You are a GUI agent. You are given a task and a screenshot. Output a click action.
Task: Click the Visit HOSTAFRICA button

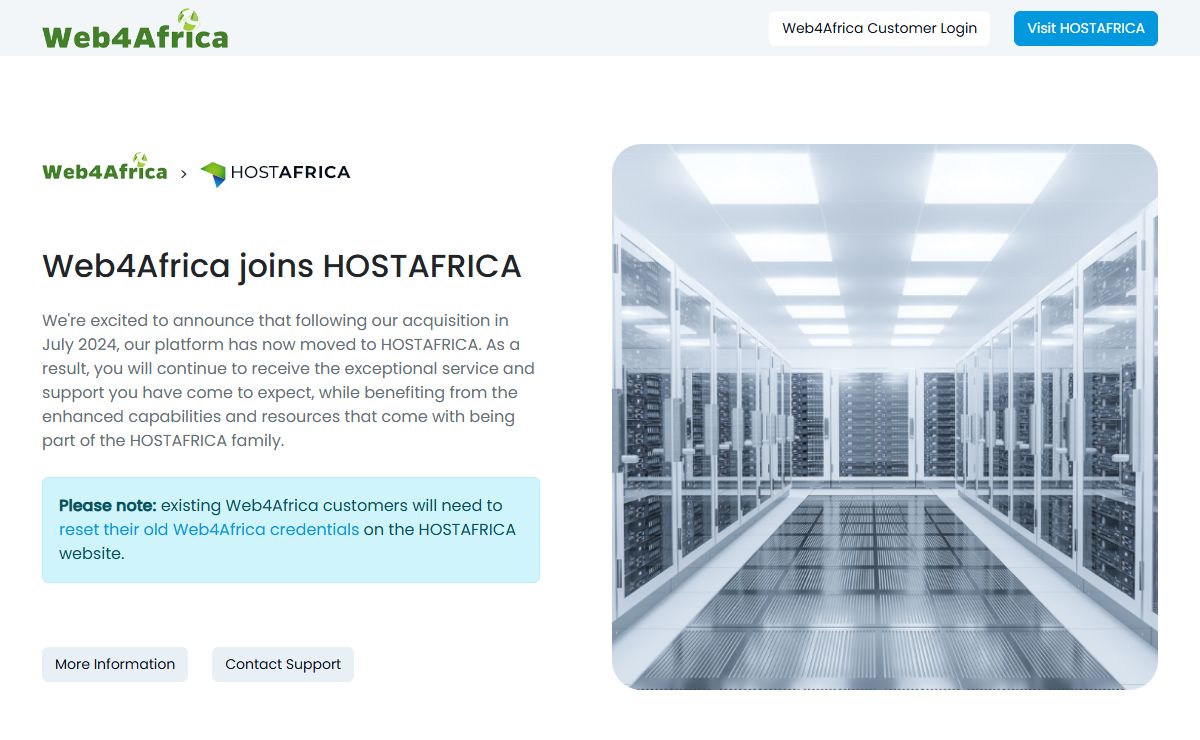(x=1086, y=28)
